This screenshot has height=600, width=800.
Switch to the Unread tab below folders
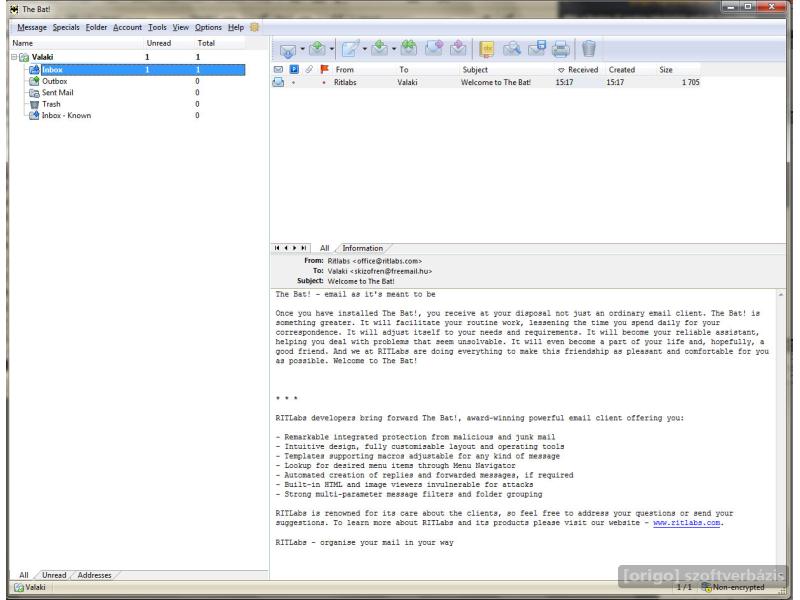click(54, 575)
